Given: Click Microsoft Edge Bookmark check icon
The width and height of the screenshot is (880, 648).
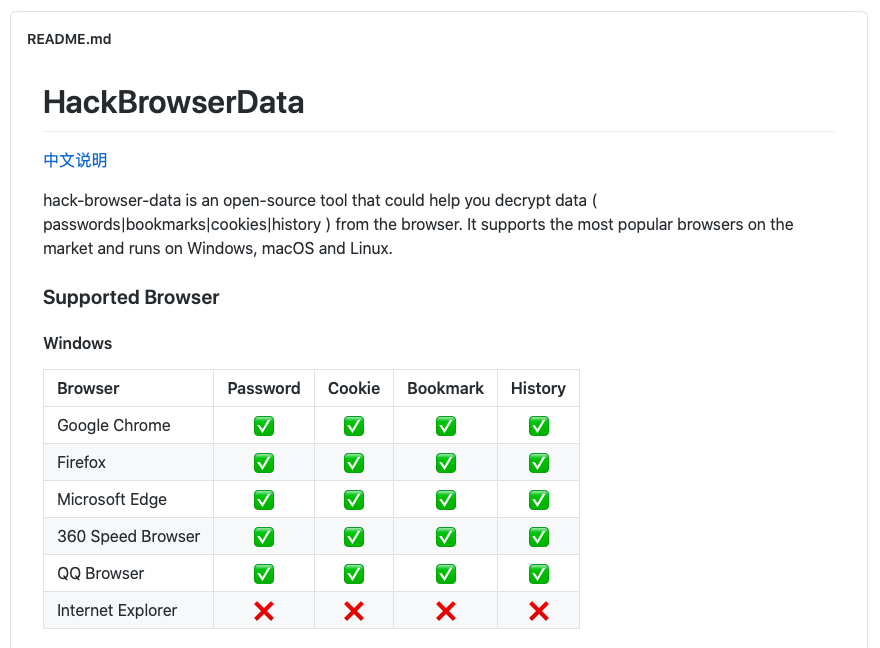Looking at the screenshot, I should [x=446, y=500].
